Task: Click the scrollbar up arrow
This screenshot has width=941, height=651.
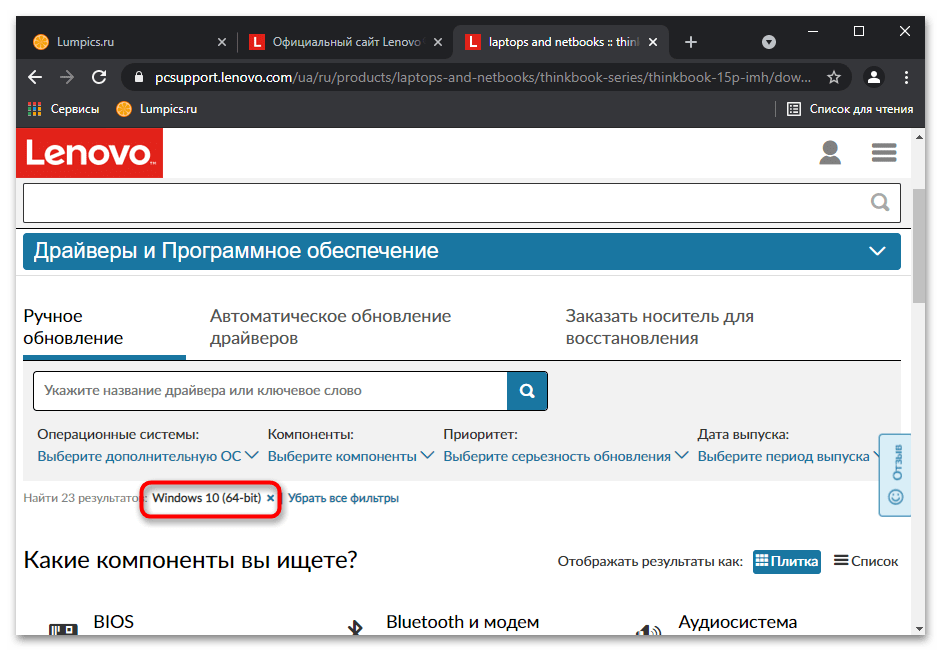Action: [x=919, y=137]
